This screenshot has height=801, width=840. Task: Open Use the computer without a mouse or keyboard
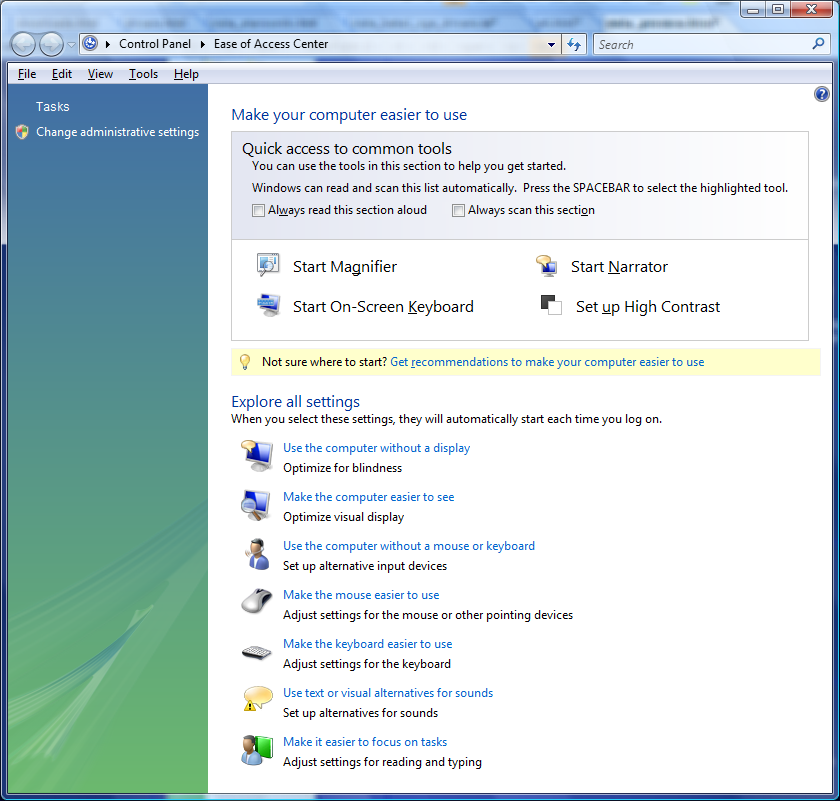pos(409,546)
